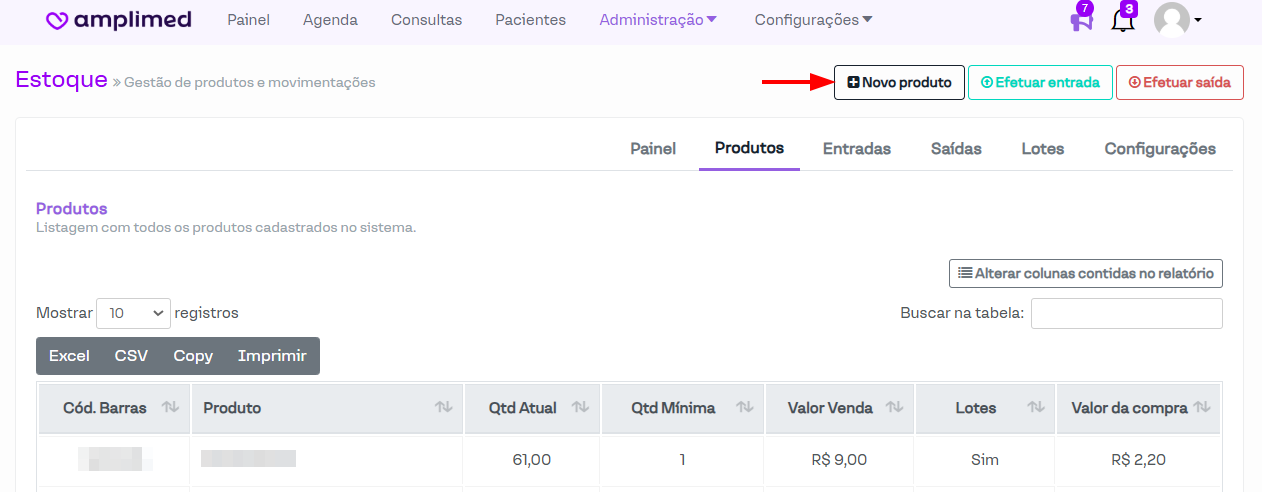Sort by Qtd Mínima column arrows
Image resolution: width=1262 pixels, height=492 pixels.
(x=744, y=408)
